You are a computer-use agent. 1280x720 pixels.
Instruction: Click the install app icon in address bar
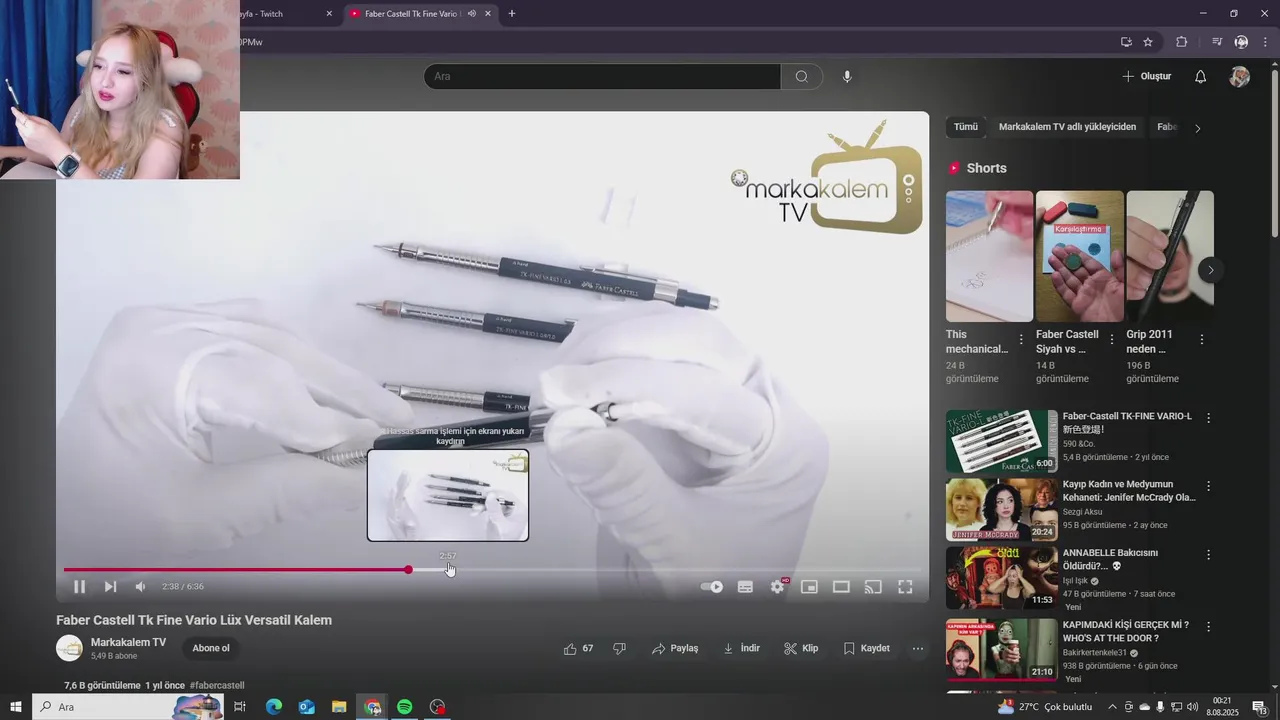(x=1126, y=42)
